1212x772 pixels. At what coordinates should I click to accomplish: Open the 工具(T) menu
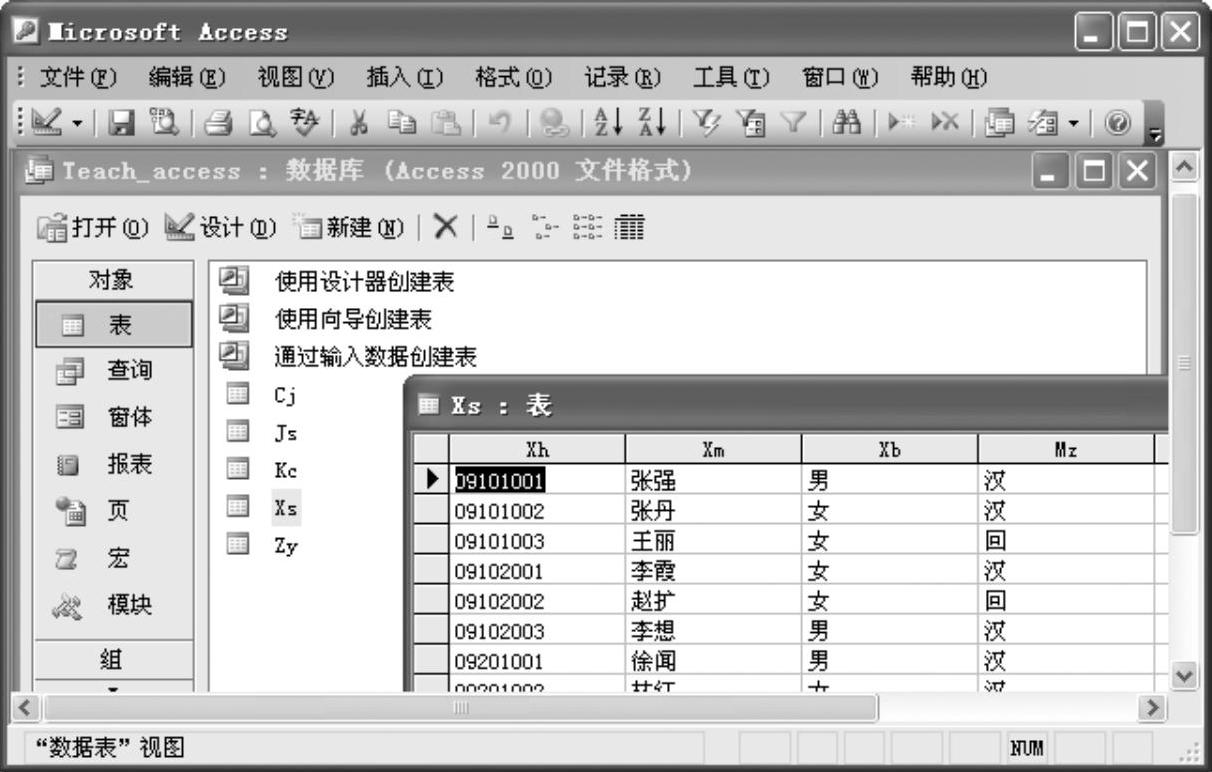pos(731,76)
